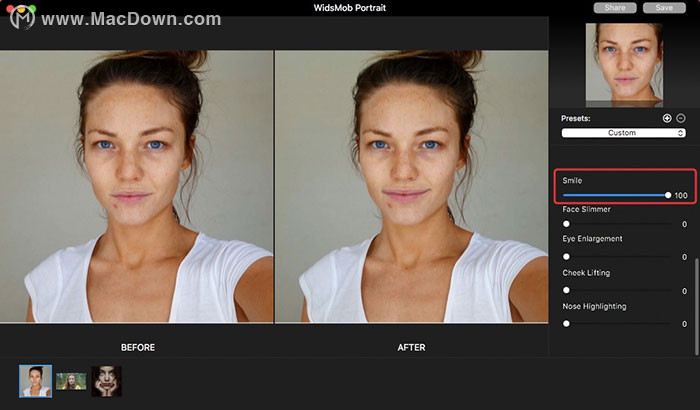Open the Custom presets dropdown
The height and width of the screenshot is (410, 700).
623,133
